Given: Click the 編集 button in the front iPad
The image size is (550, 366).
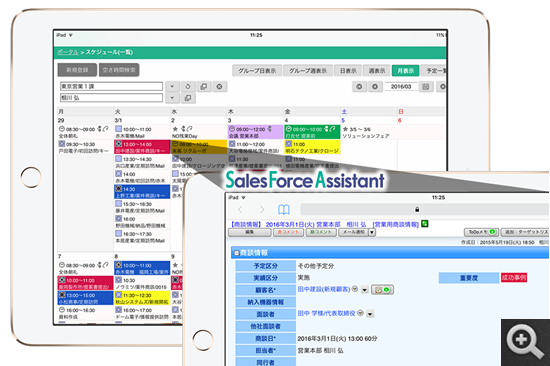Looking at the screenshot, I should 249,232.
